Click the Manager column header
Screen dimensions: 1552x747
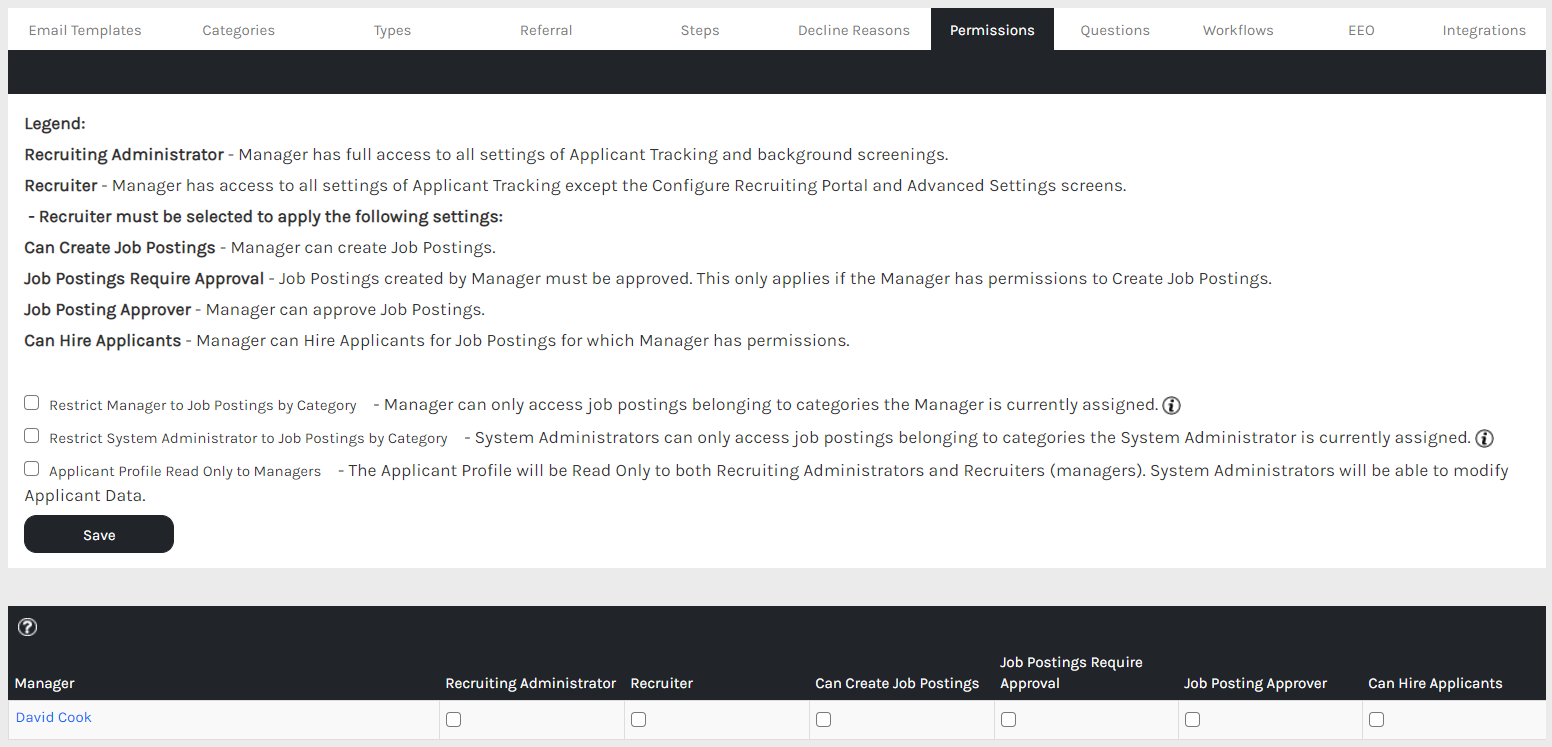[x=45, y=683]
